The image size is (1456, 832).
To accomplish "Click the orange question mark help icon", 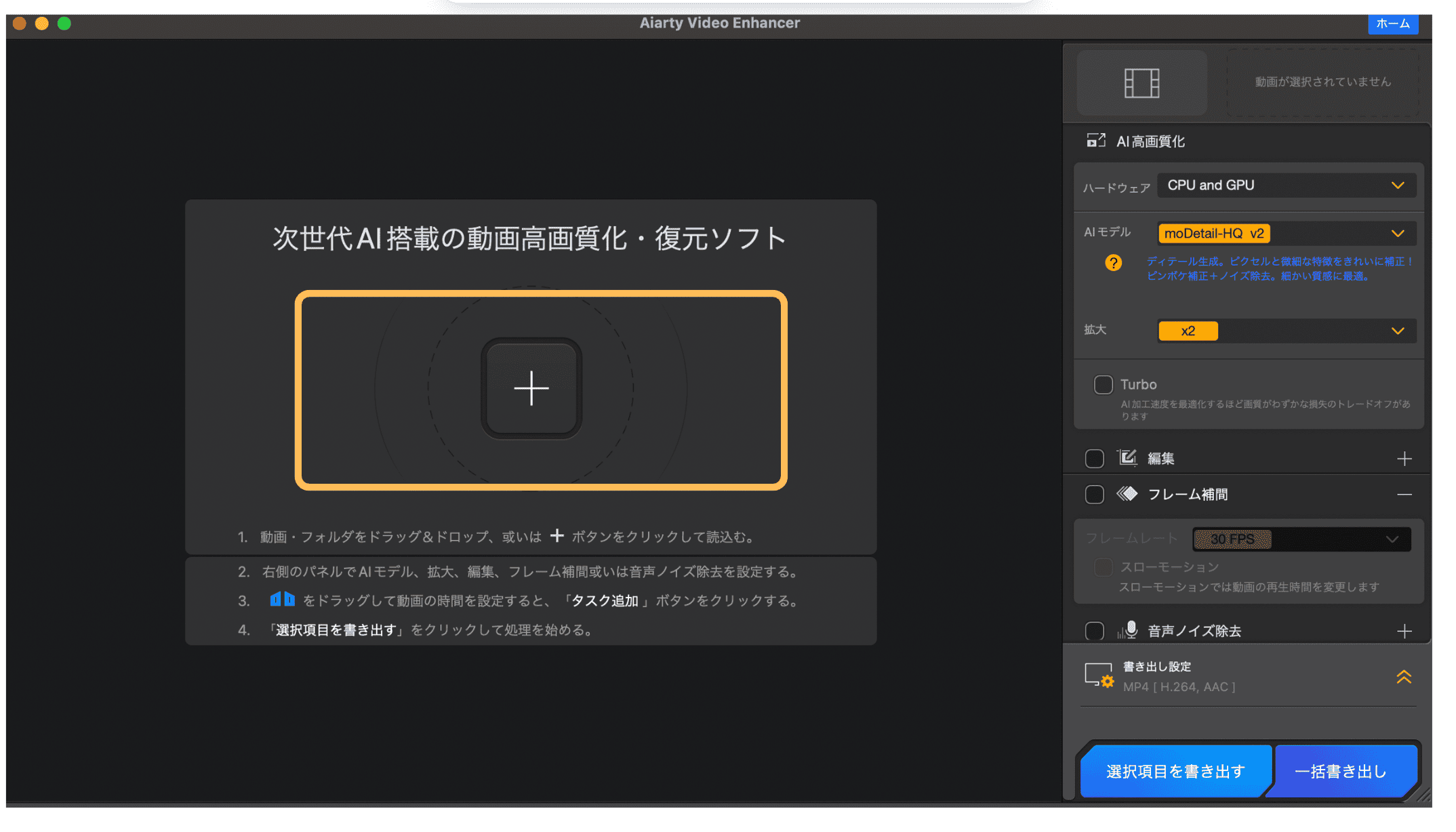I will (1113, 262).
